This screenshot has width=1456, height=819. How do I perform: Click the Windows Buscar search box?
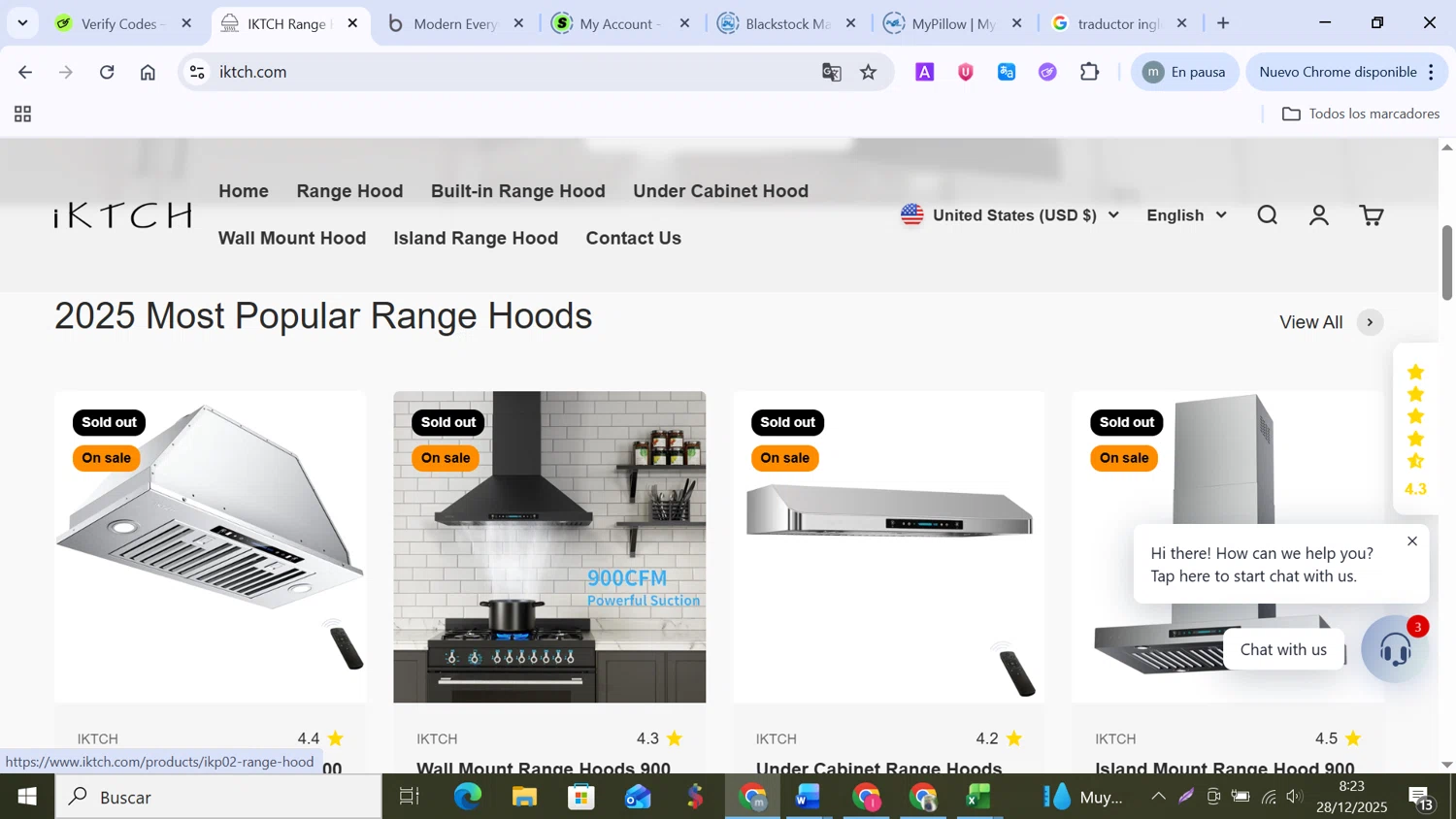pyautogui.click(x=218, y=797)
